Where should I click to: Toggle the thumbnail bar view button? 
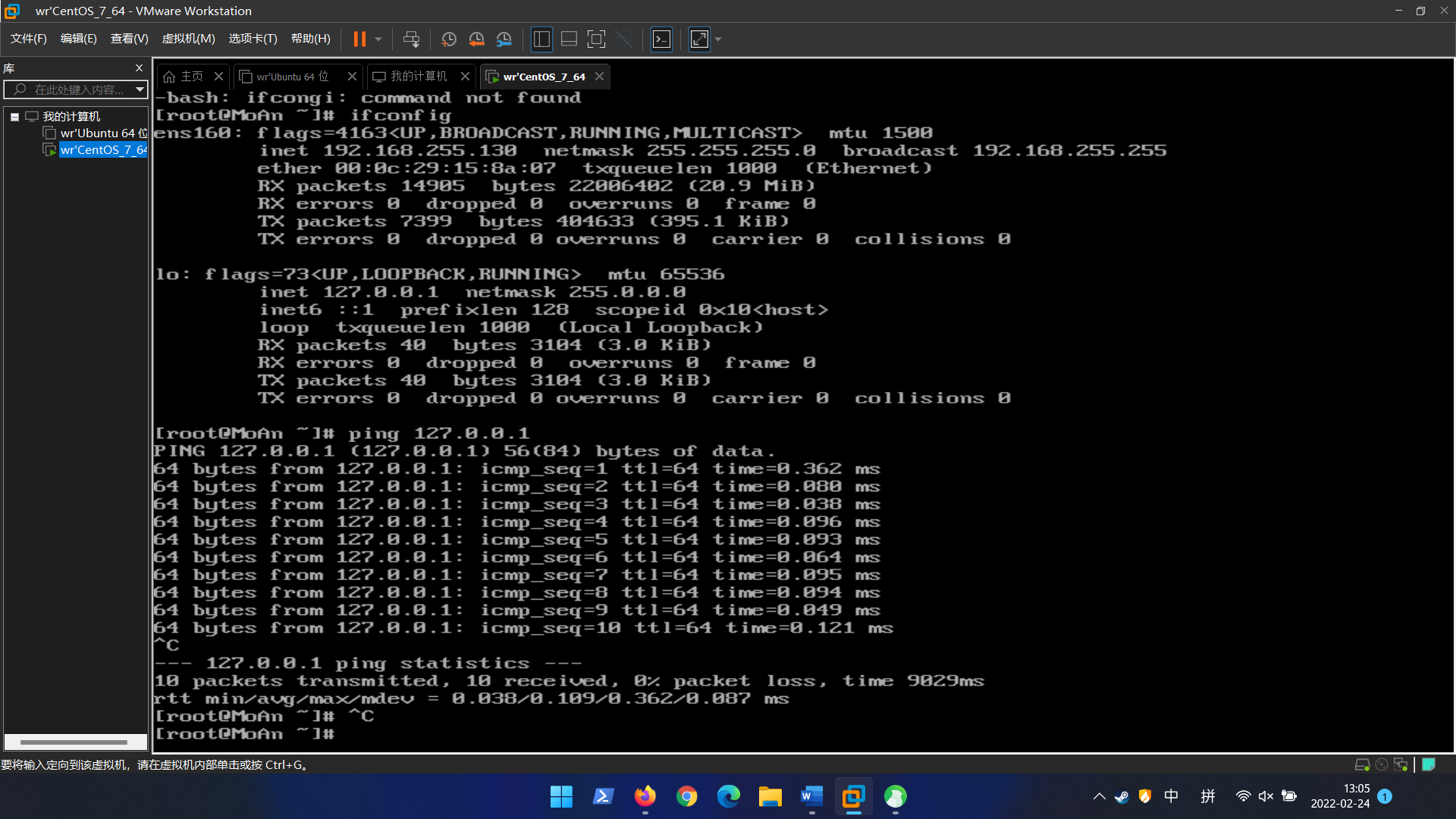(x=569, y=39)
